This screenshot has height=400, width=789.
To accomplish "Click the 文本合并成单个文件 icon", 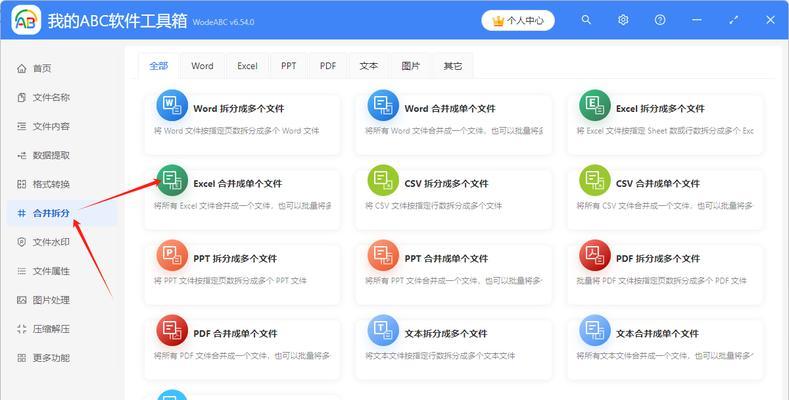I will tap(595, 330).
